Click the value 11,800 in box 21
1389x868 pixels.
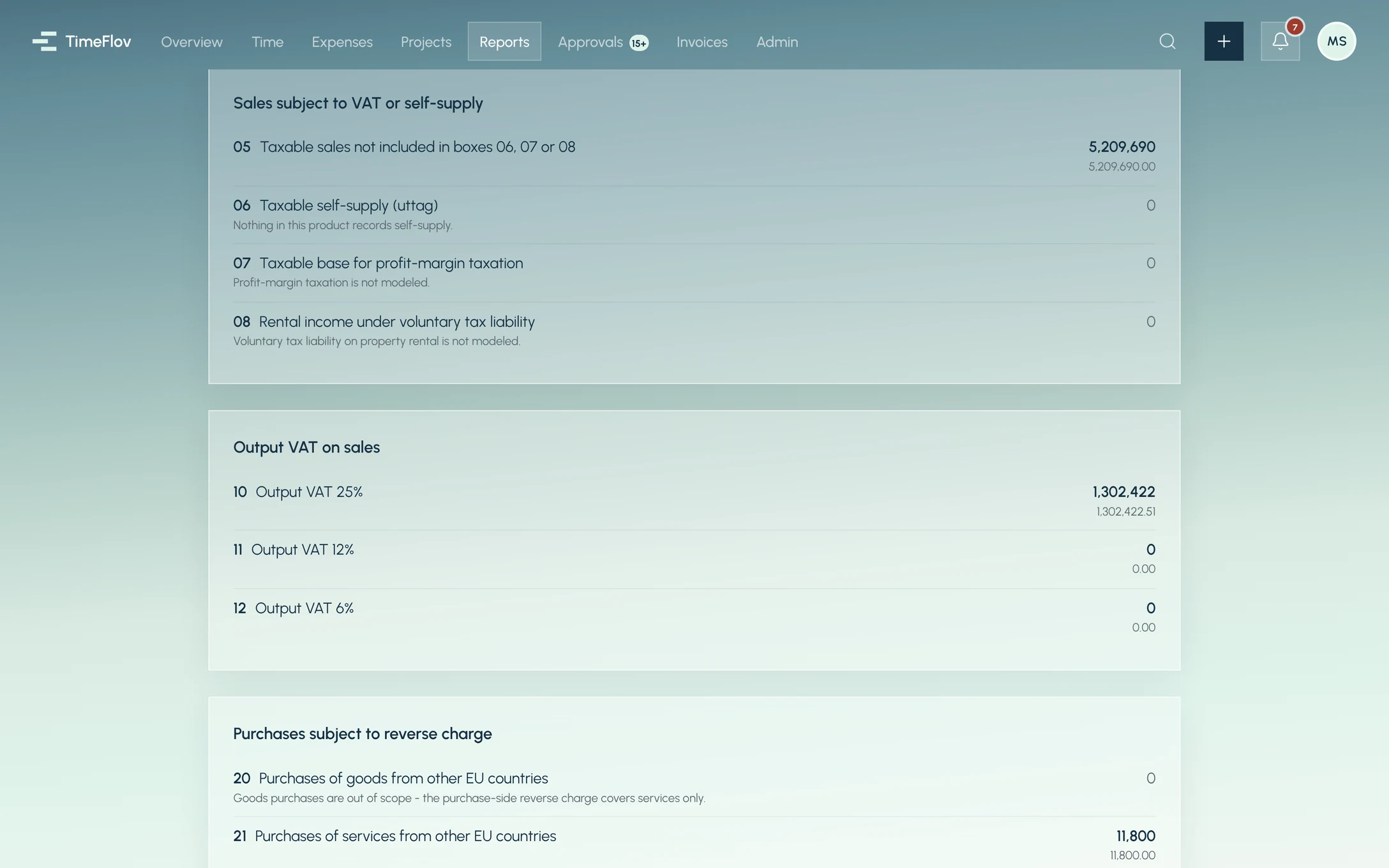1136,836
